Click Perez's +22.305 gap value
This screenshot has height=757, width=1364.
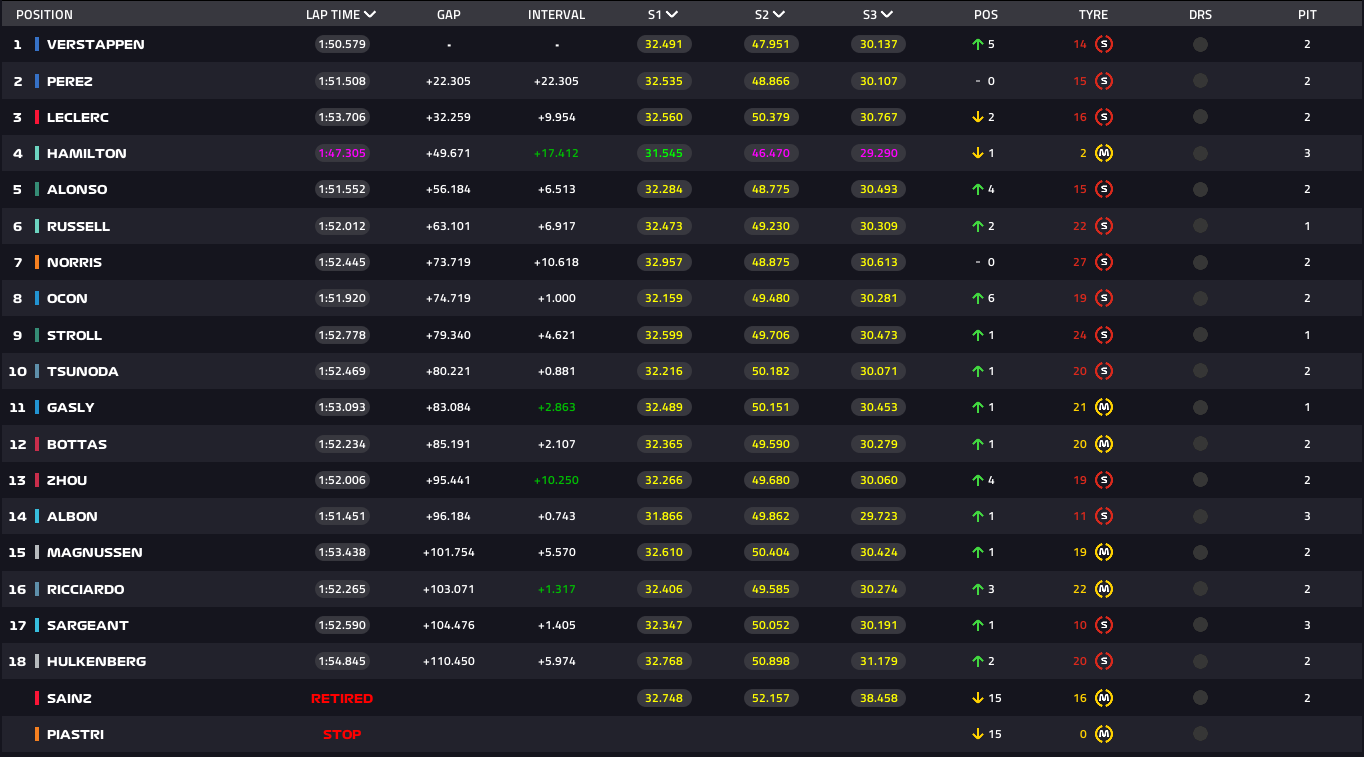click(x=448, y=81)
